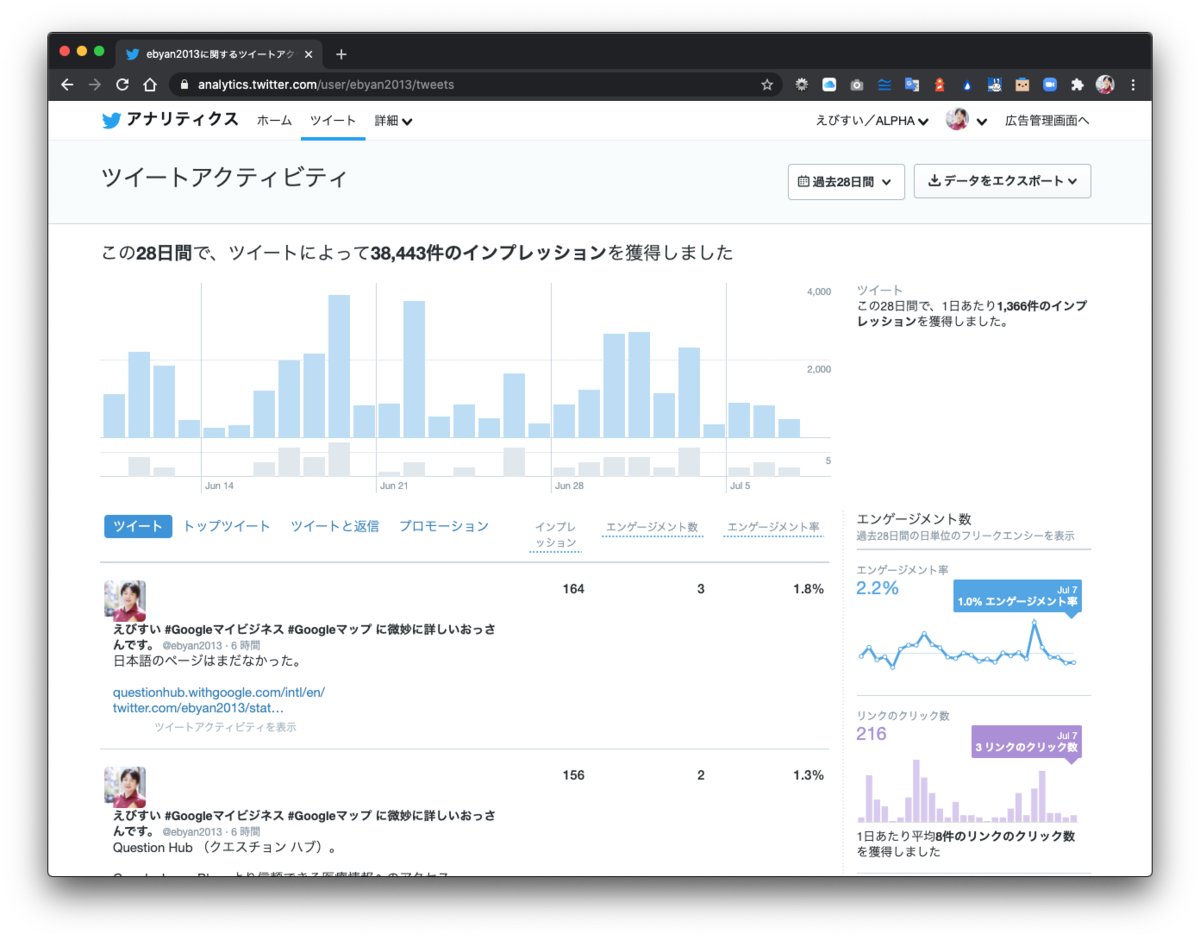Bookmark this page with the star icon

(x=767, y=85)
